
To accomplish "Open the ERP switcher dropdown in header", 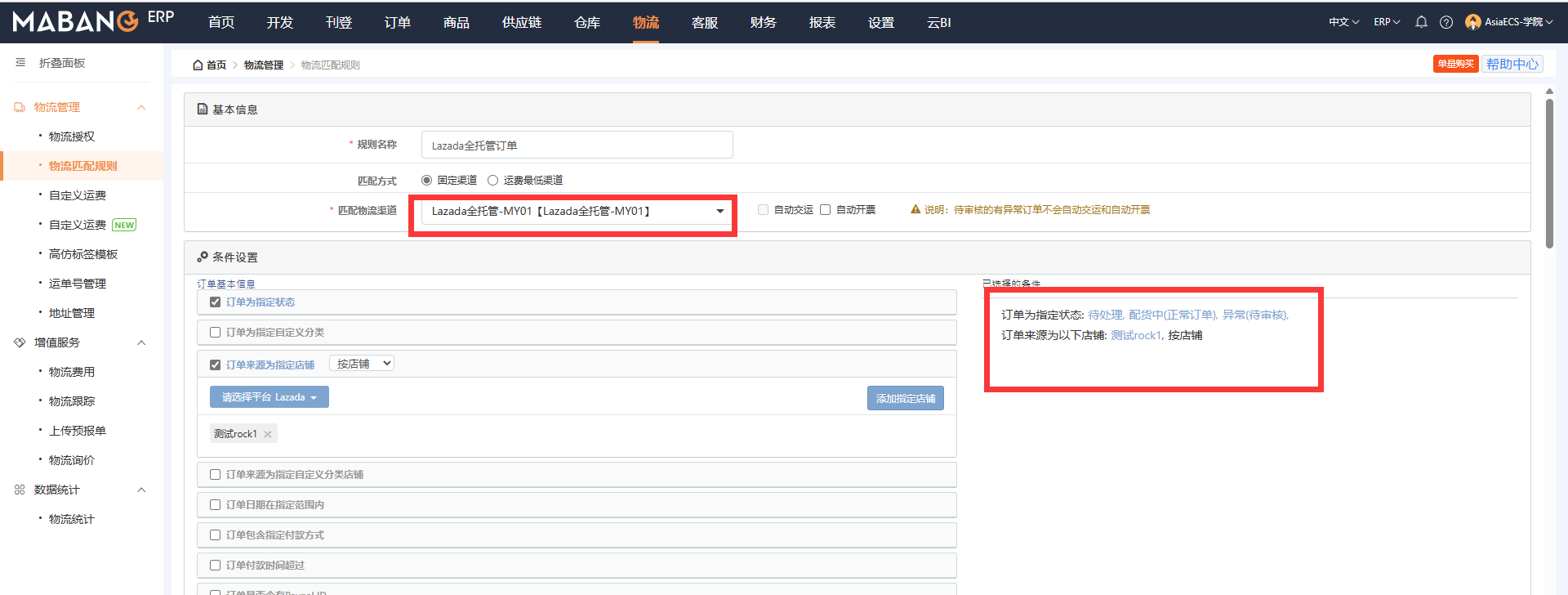I will pyautogui.click(x=1387, y=22).
